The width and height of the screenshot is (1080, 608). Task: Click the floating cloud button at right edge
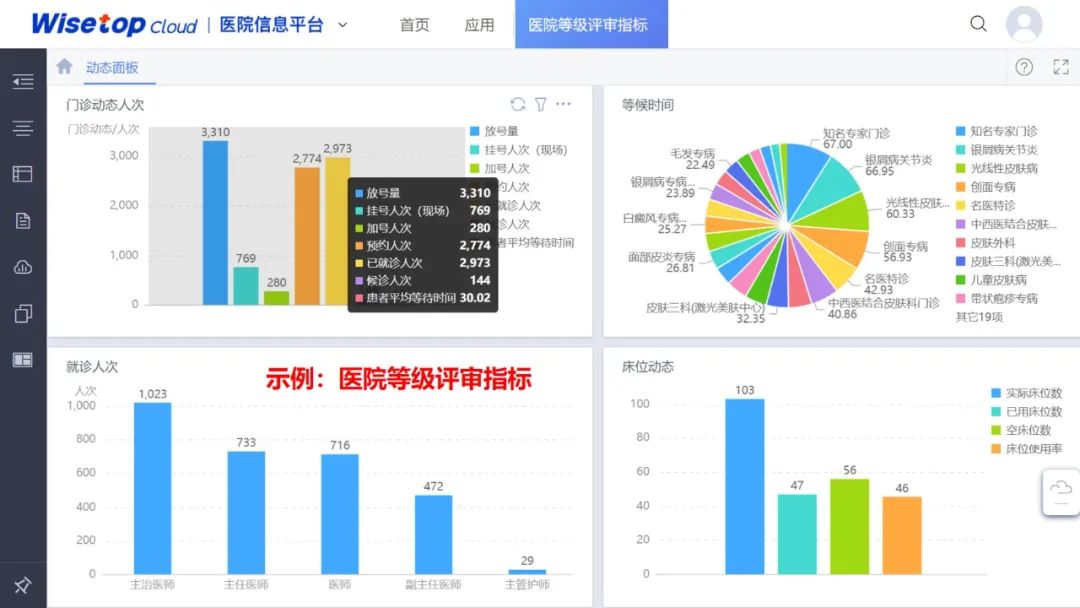[x=1061, y=492]
